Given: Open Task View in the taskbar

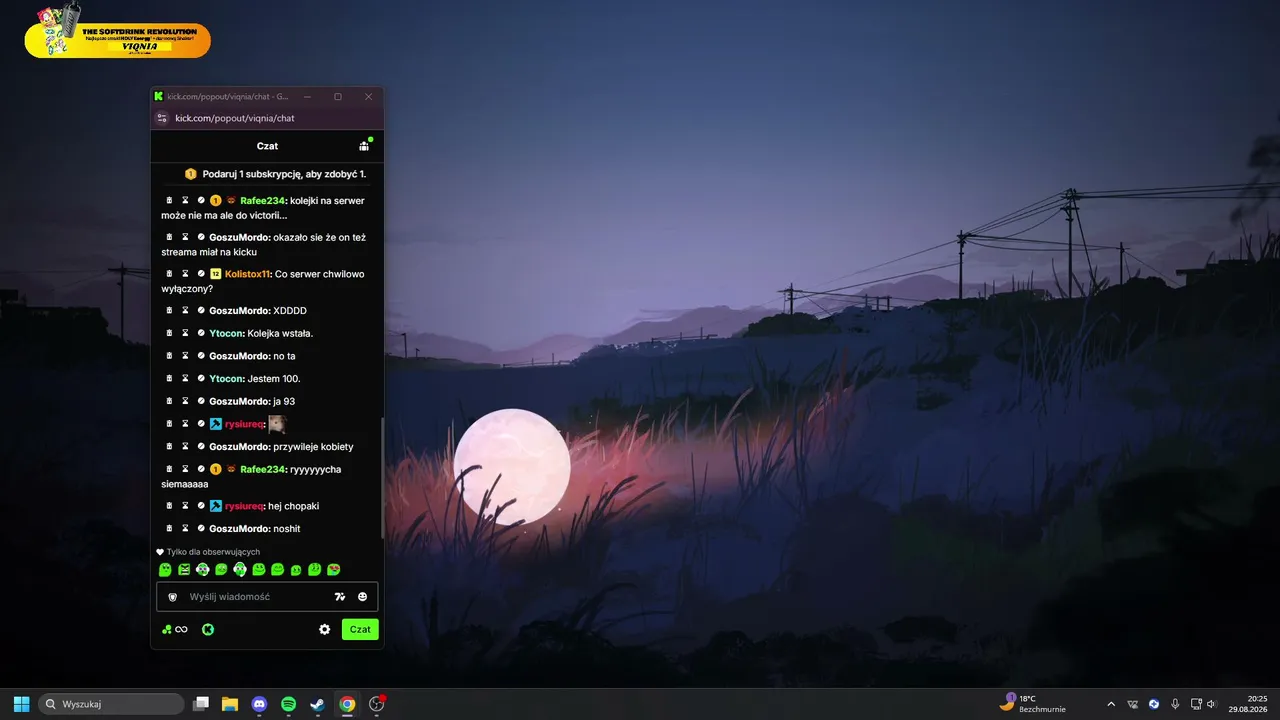Looking at the screenshot, I should click(x=201, y=704).
